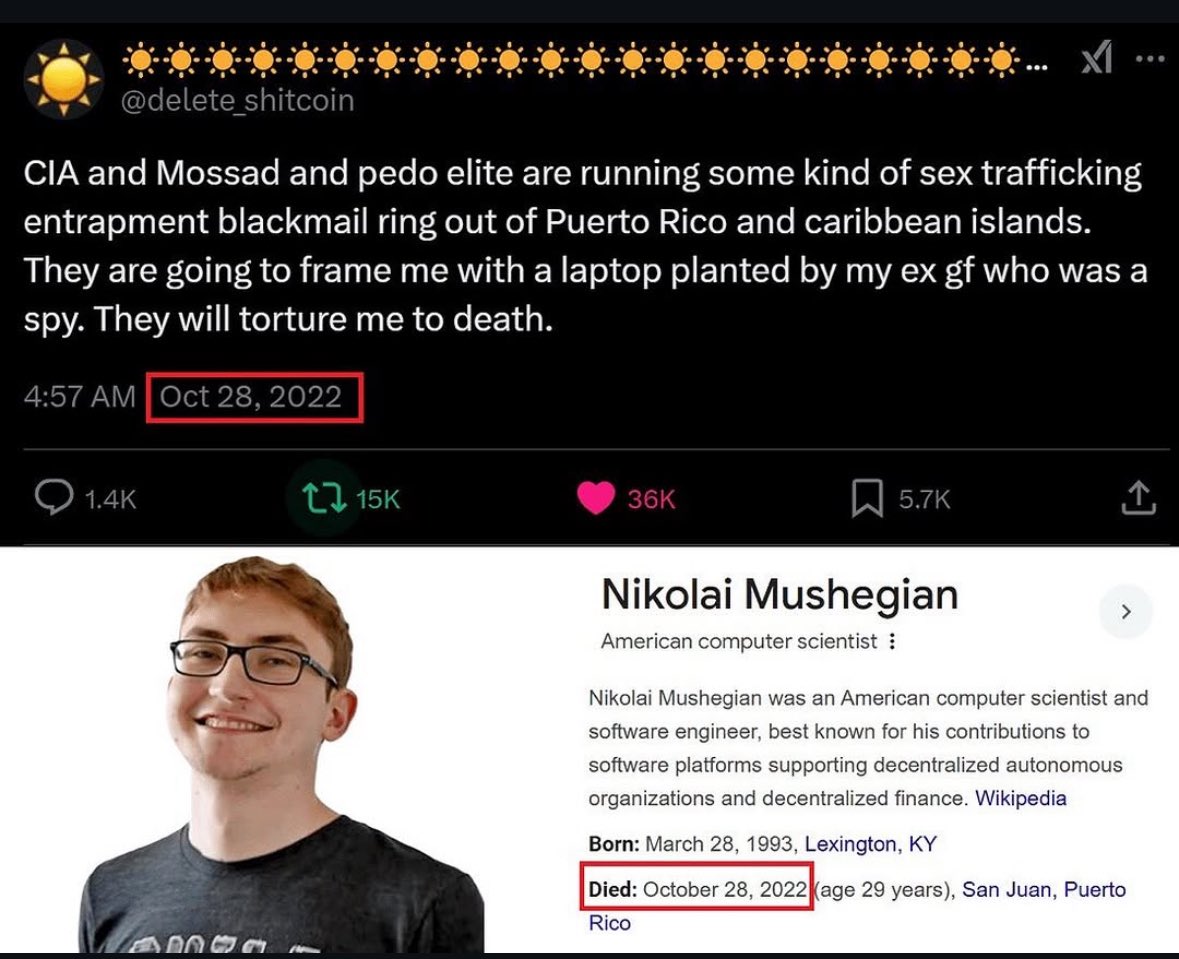The image size is (1179, 959).
Task: Click the pink heart like icon
Action: 596,498
